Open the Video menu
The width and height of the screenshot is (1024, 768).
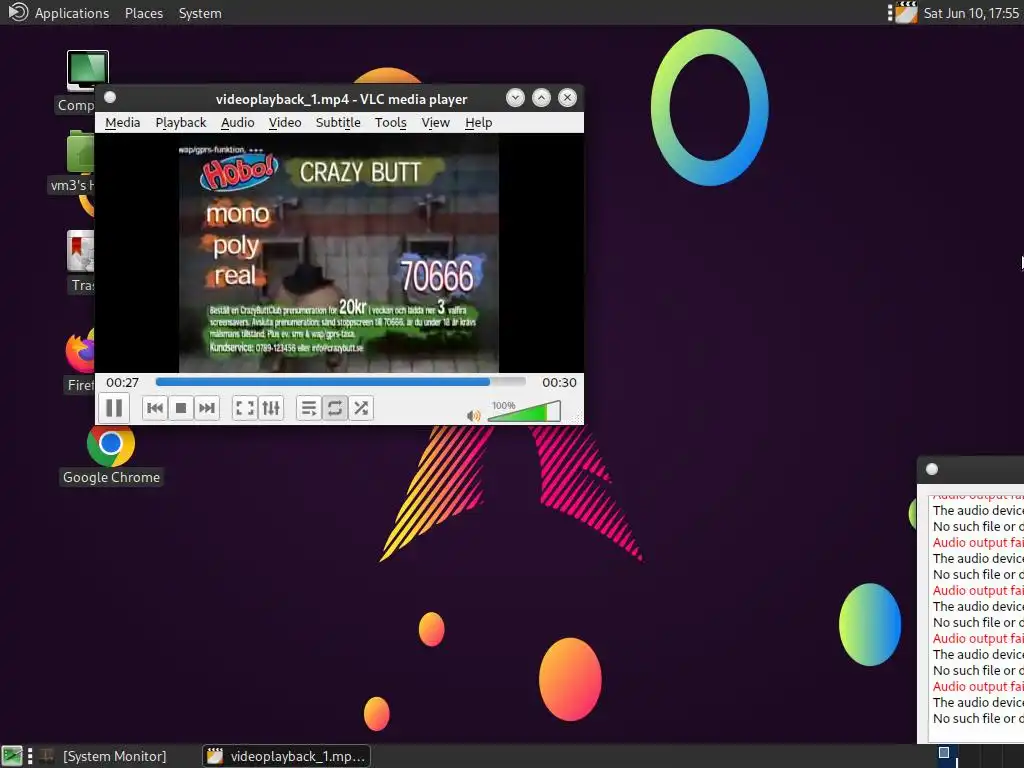285,123
